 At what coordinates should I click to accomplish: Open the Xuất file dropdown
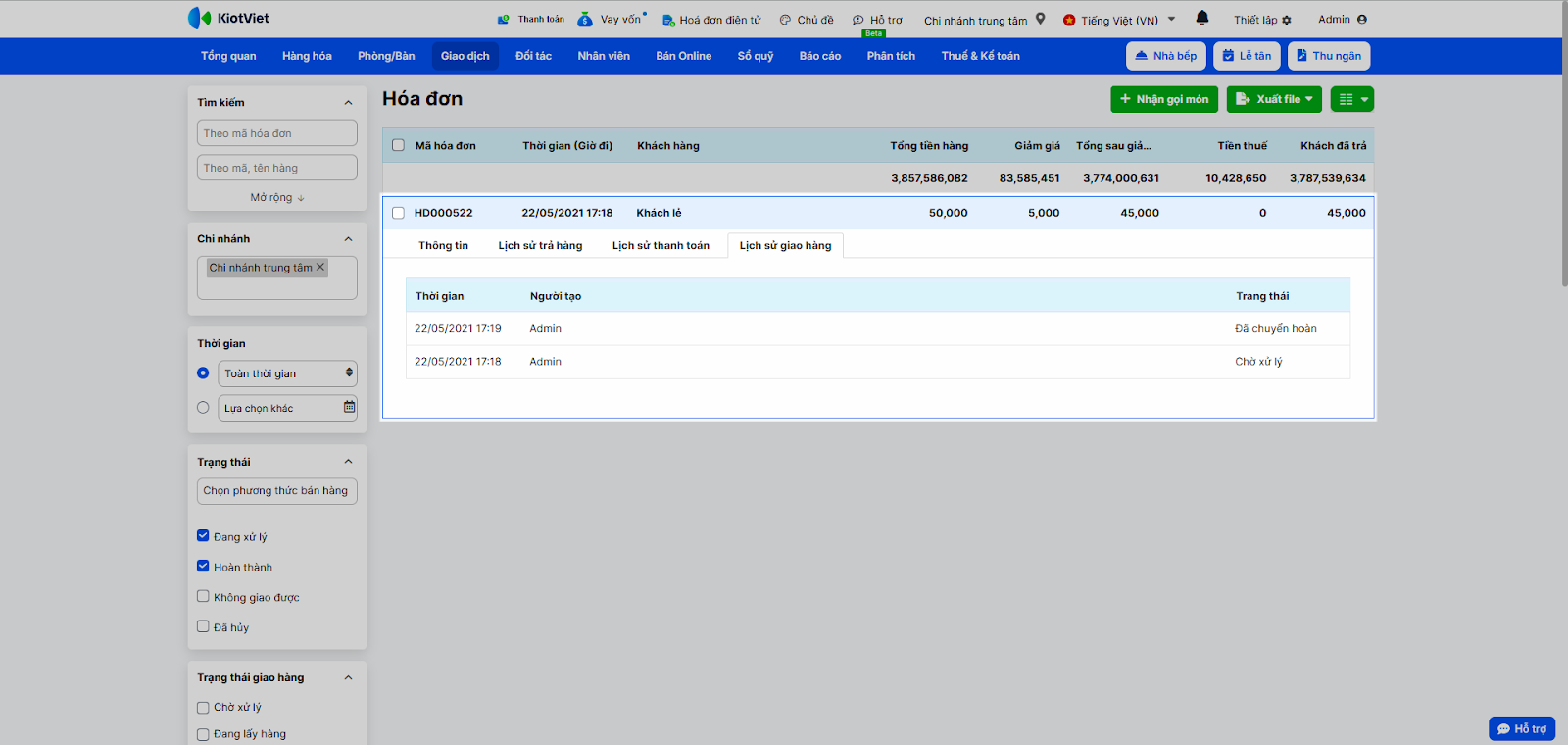[1274, 99]
